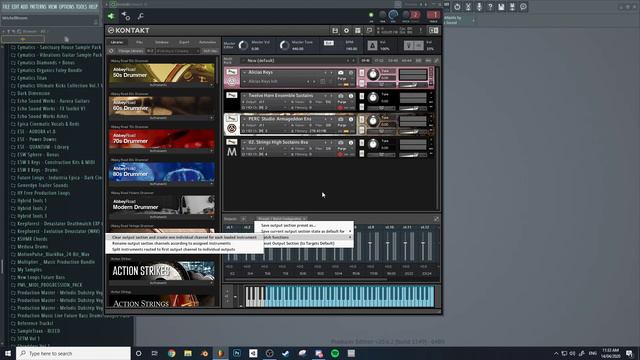Expand the Alicias Keys instrument header arrow
This screenshot has width=640, height=360.
(x=244, y=73)
